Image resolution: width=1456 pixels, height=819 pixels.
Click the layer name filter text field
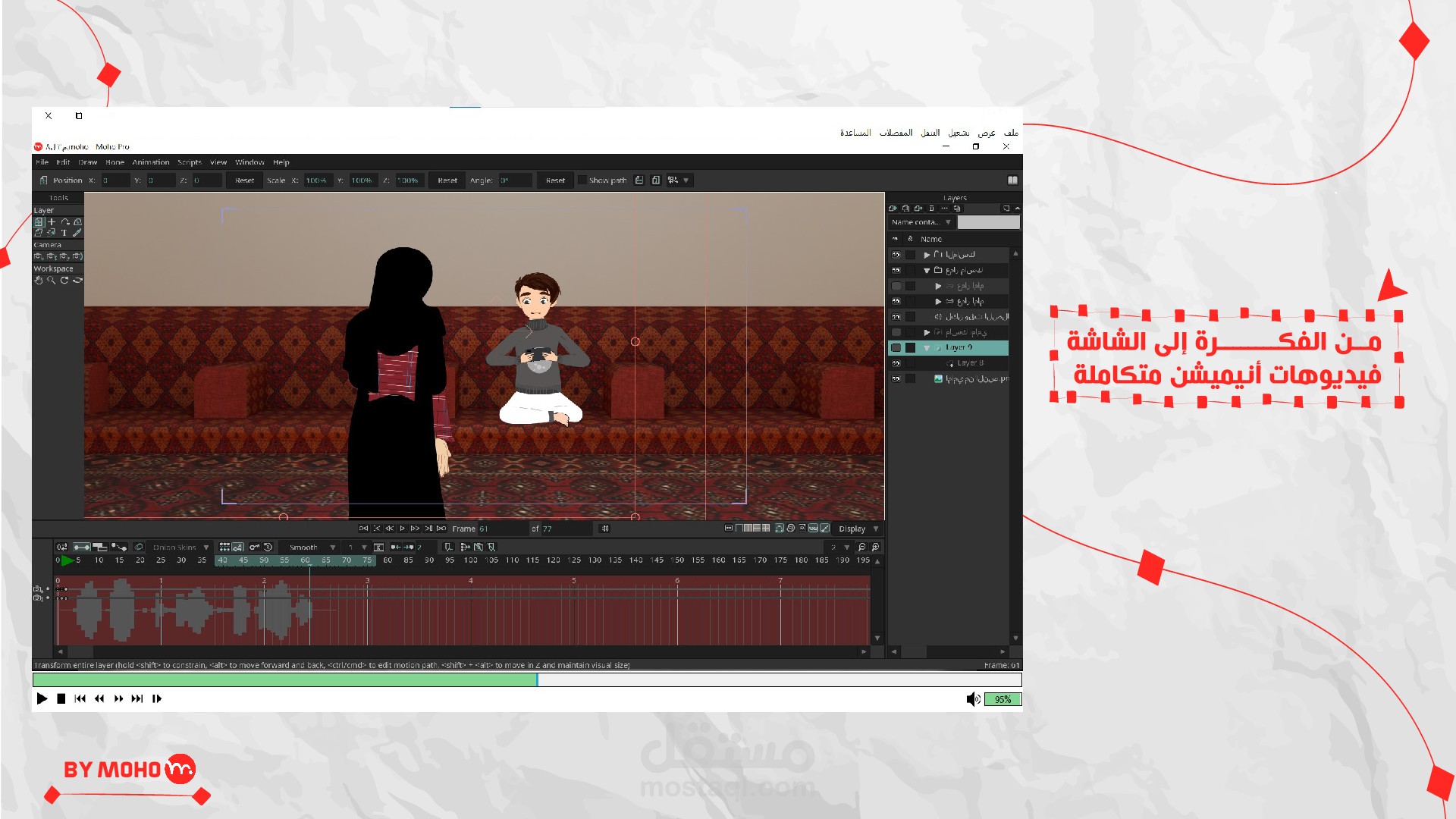pos(988,222)
